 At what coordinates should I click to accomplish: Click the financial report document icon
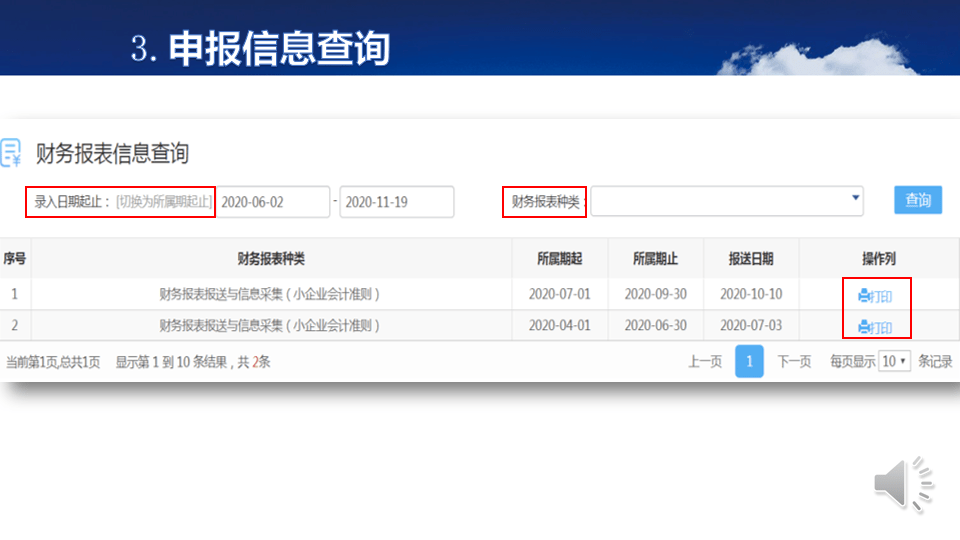click(11, 152)
